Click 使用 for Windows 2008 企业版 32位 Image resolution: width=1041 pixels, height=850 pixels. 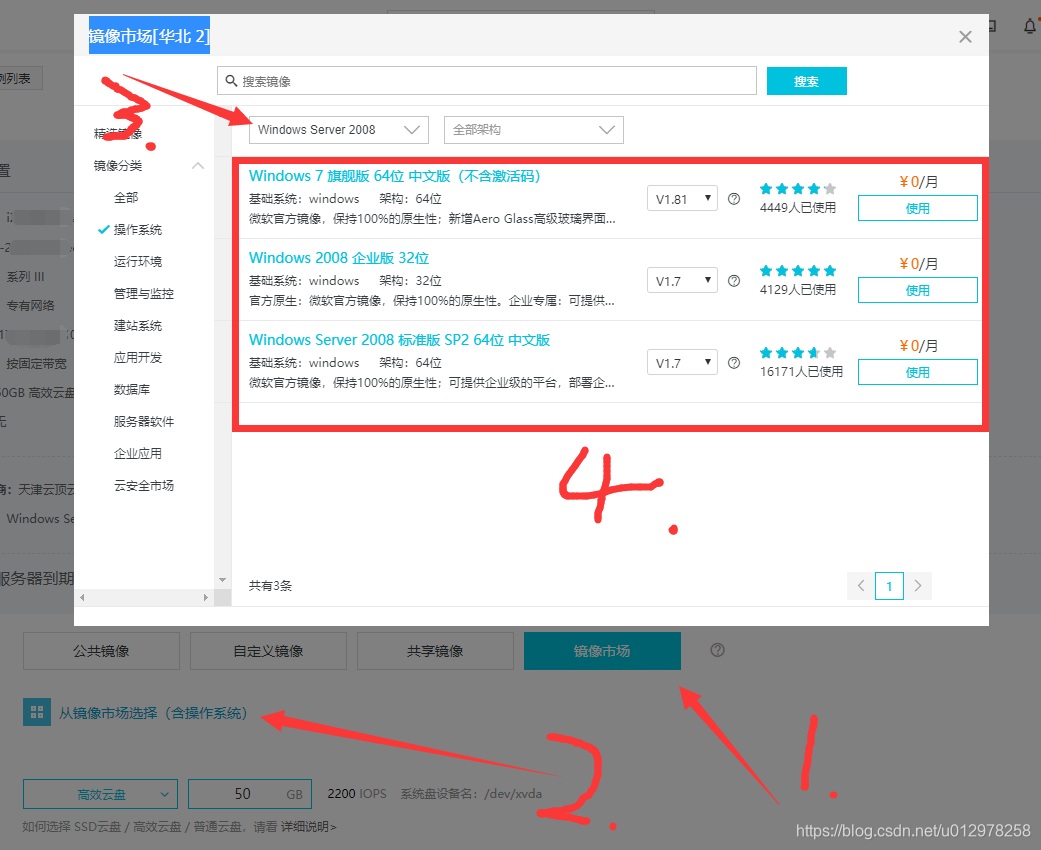click(918, 290)
